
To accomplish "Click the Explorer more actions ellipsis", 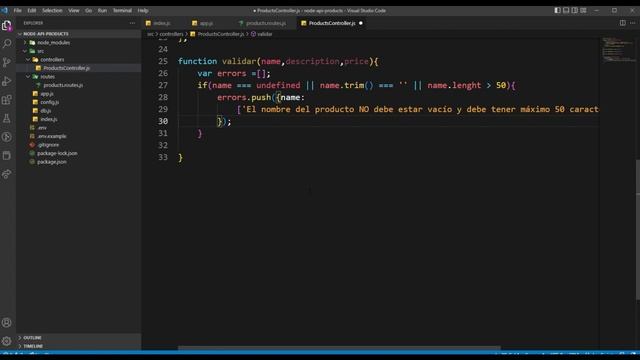I will tap(132, 23).
